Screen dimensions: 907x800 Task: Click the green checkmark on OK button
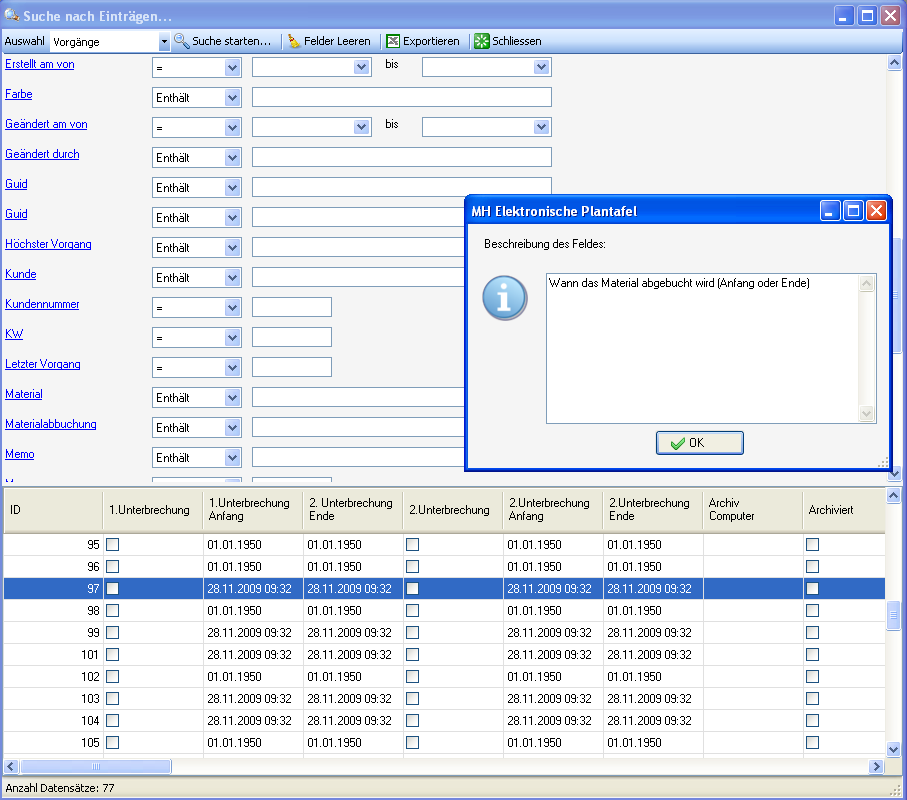click(678, 443)
